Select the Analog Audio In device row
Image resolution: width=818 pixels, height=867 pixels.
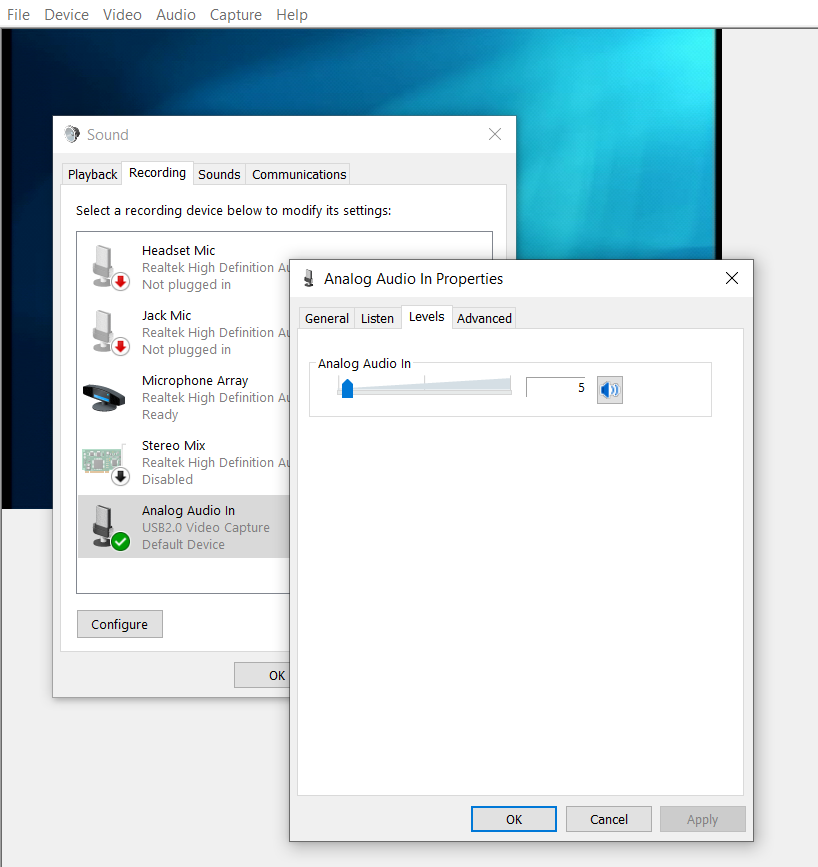click(184, 527)
